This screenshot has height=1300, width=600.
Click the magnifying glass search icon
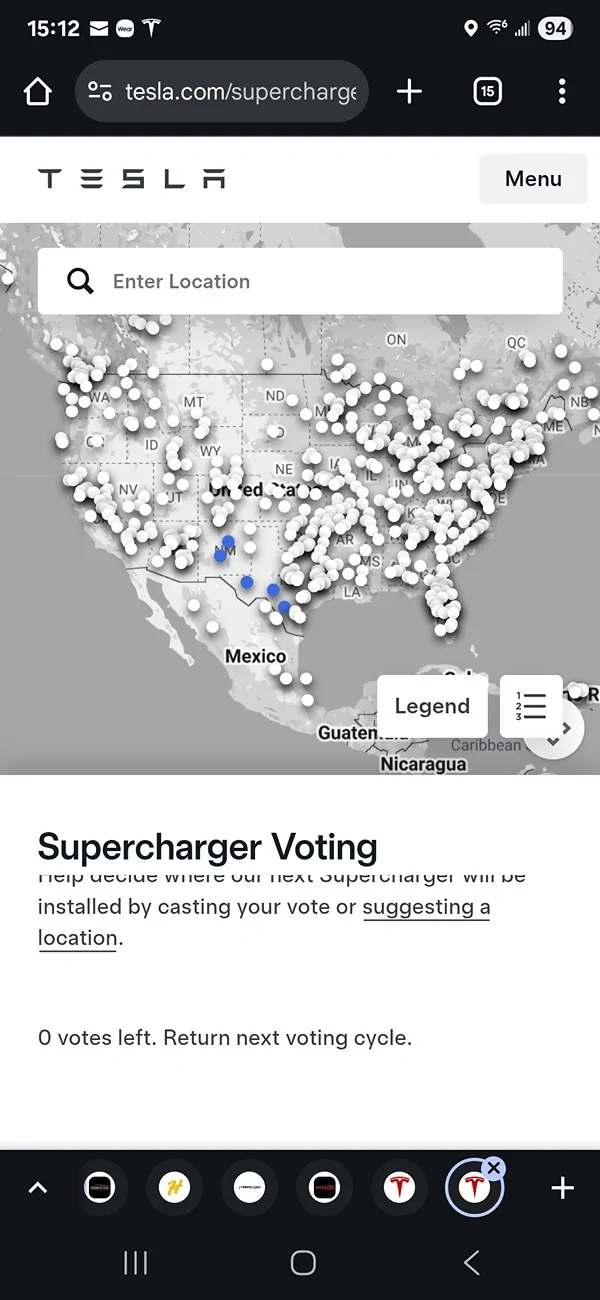click(x=79, y=281)
